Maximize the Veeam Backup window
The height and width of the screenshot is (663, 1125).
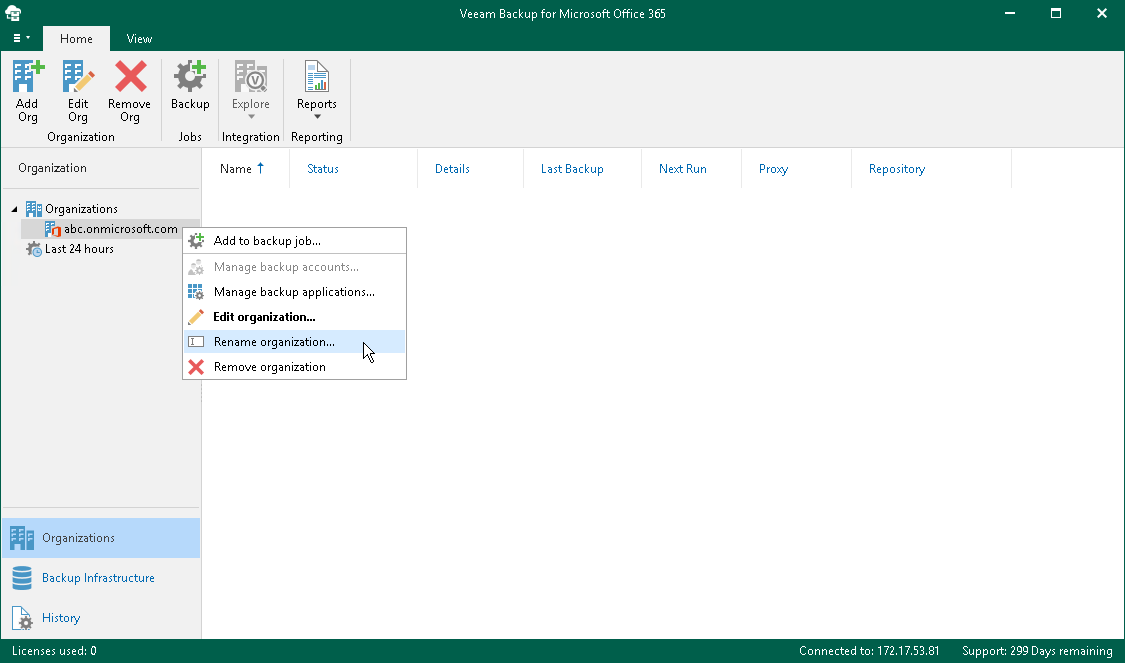click(1055, 13)
